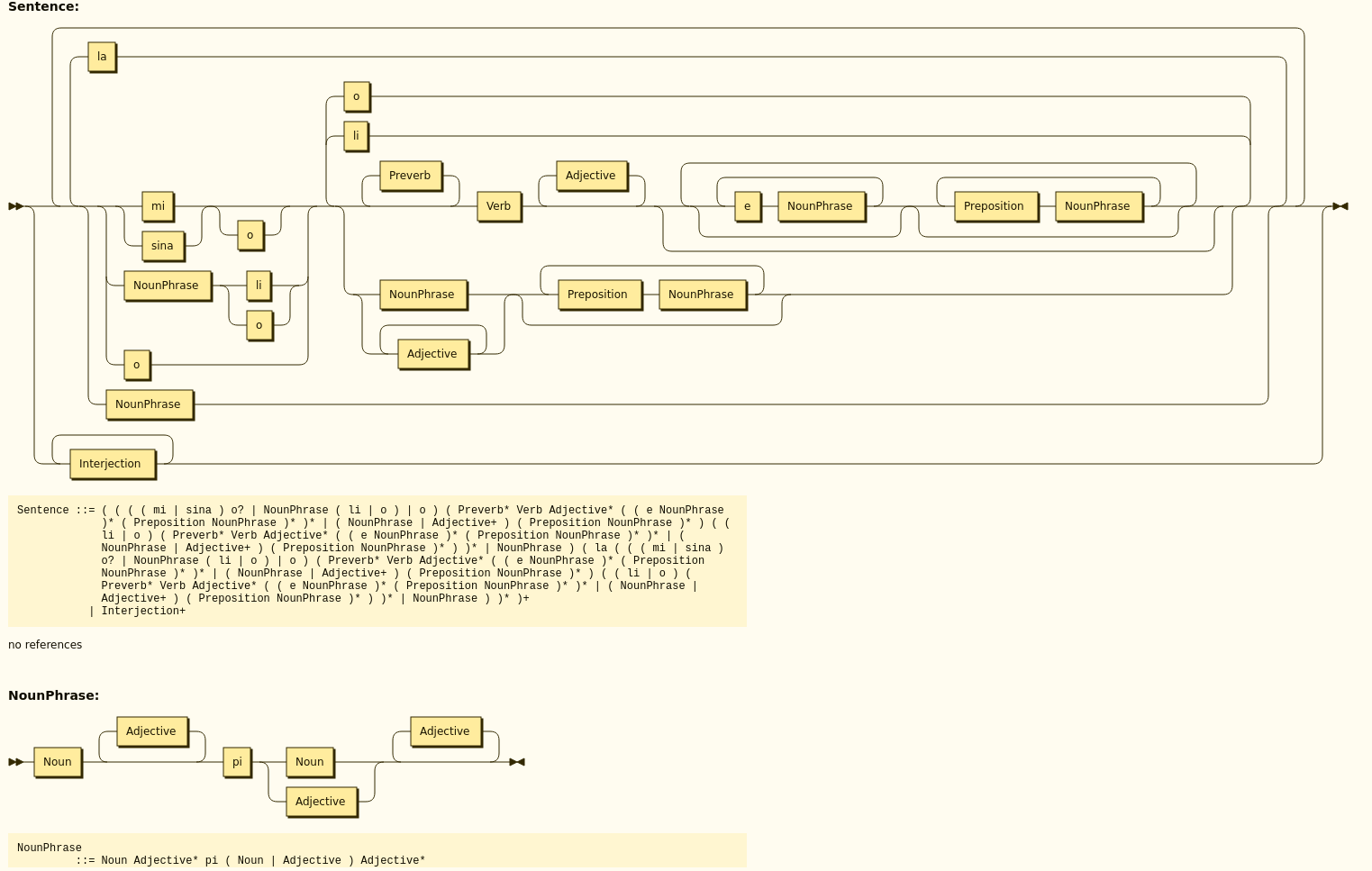Click the Preposition node next to NounPhrase
The image size is (1372, 871).
tap(994, 206)
